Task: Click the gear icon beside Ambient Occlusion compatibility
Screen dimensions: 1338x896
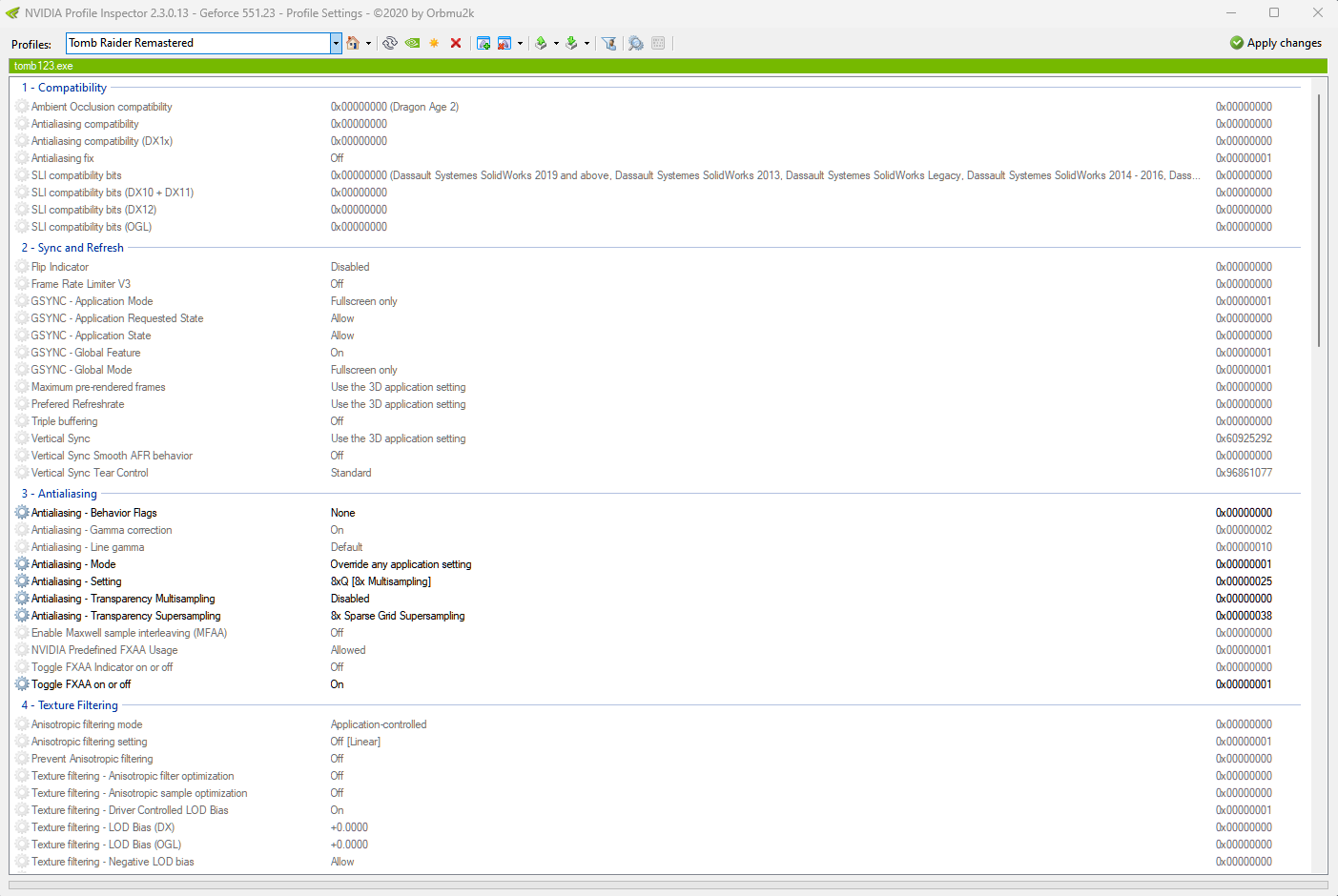Action: 22,107
